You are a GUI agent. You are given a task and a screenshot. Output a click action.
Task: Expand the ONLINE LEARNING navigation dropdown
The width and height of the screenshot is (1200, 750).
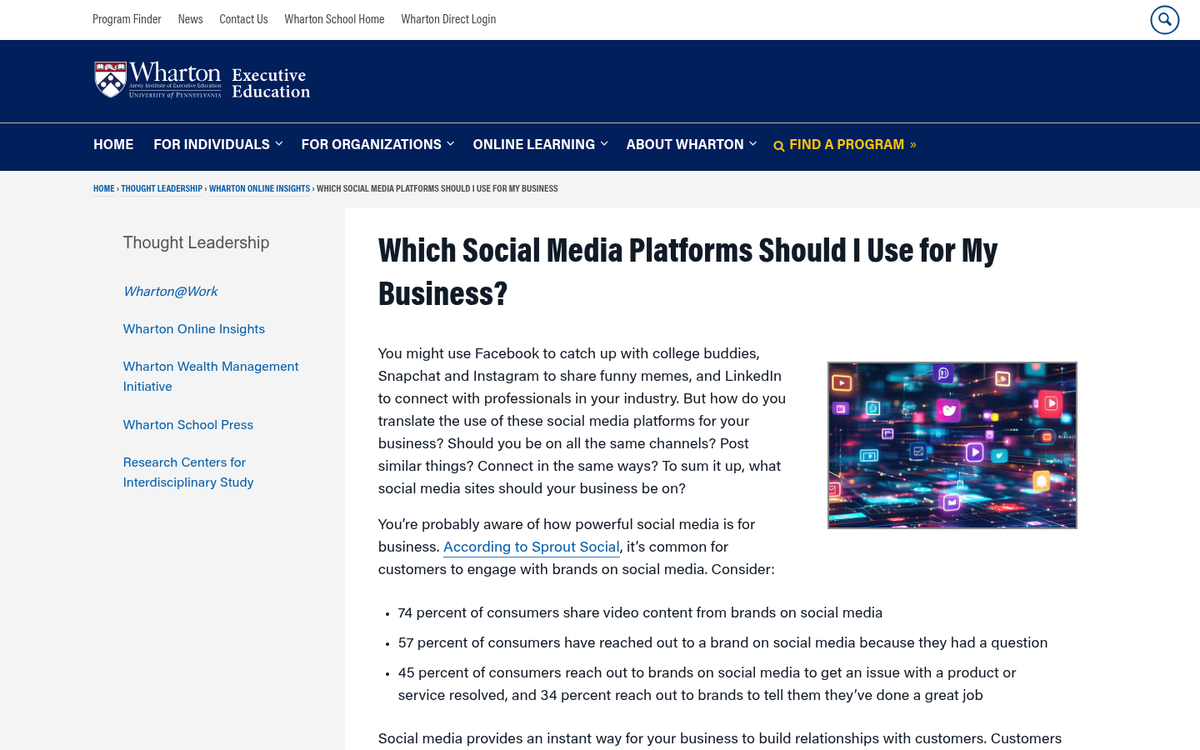(x=605, y=144)
